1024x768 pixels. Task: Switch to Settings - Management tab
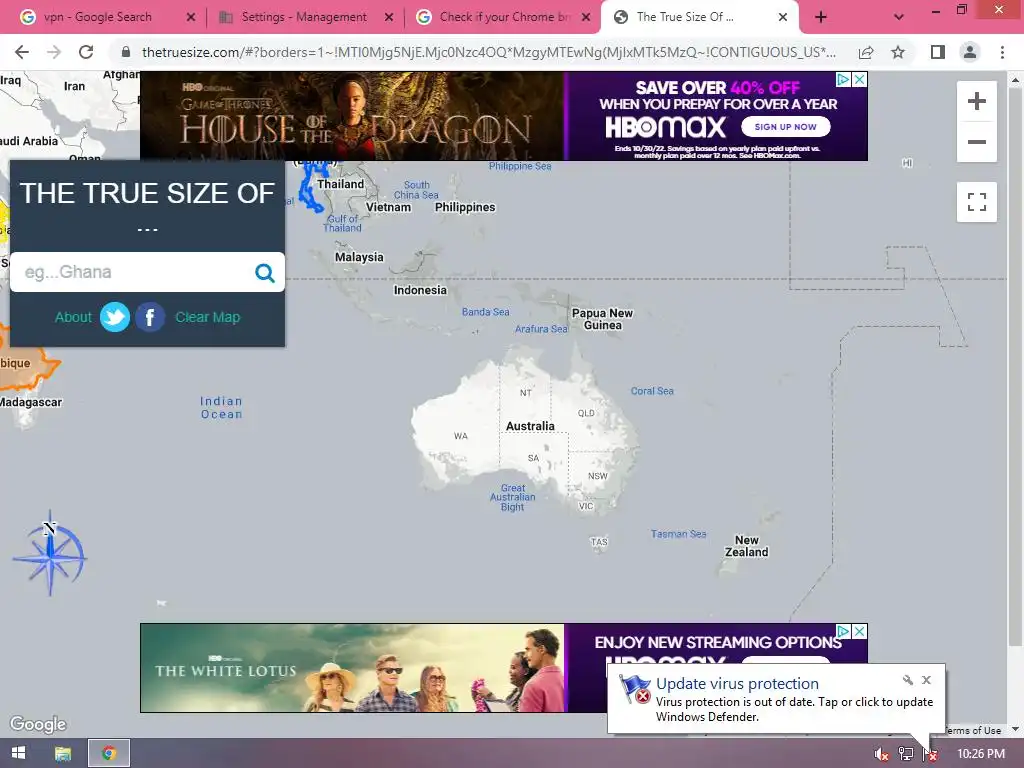[x=304, y=17]
